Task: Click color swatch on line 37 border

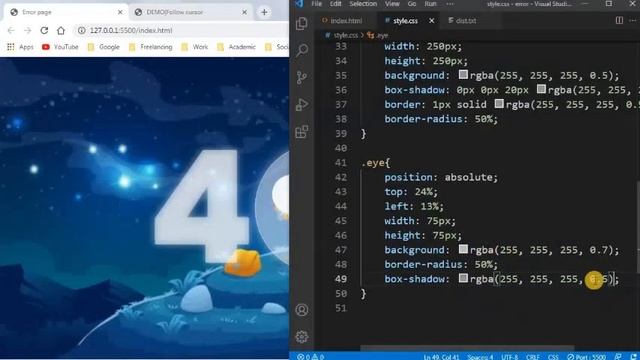Action: (x=499, y=104)
